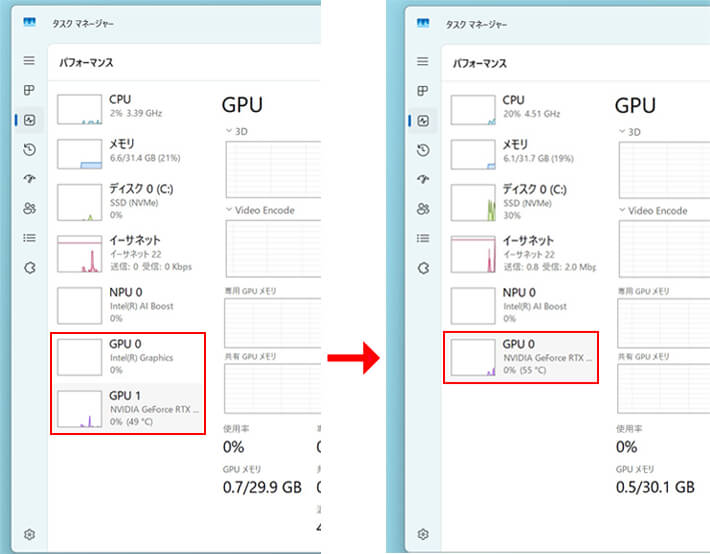Select Performance page icon in right Task Manager
Viewport: 710px width, 554px height.
tap(423, 121)
